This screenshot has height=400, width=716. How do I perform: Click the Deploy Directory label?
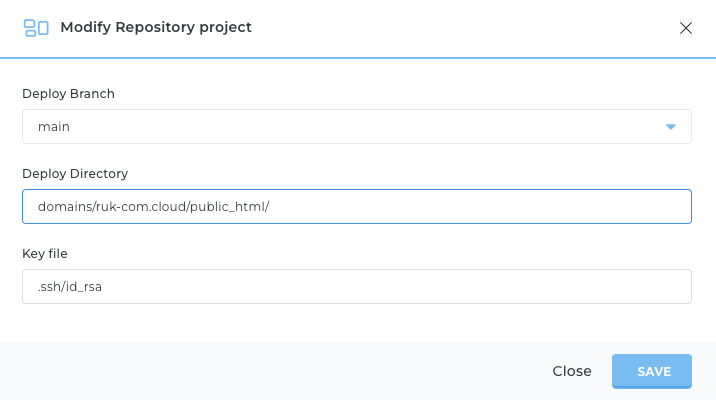(x=75, y=174)
